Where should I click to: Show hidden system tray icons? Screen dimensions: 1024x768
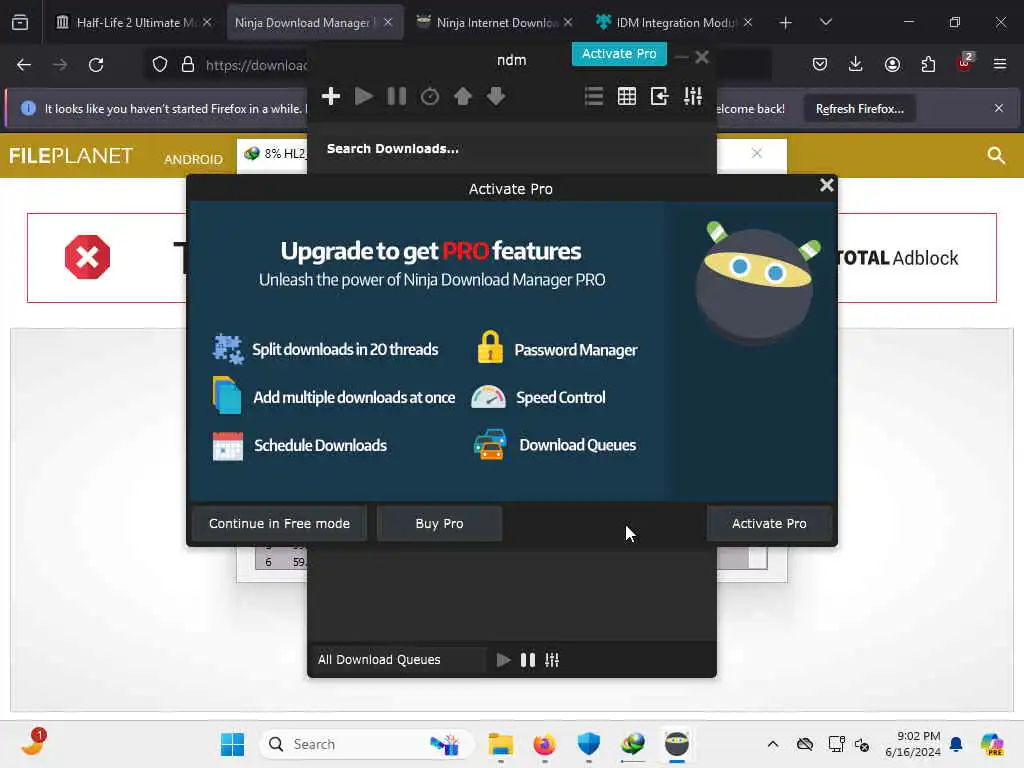click(773, 744)
